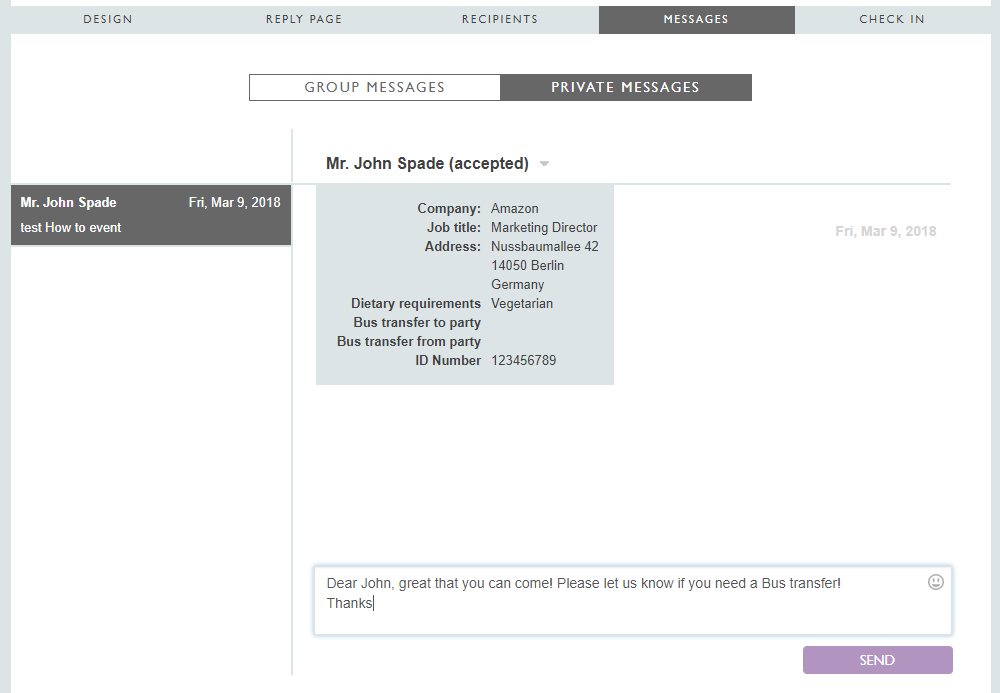Image resolution: width=1000 pixels, height=693 pixels.
Task: Select Mr. John Spade conversation in sidebar
Action: [150, 215]
